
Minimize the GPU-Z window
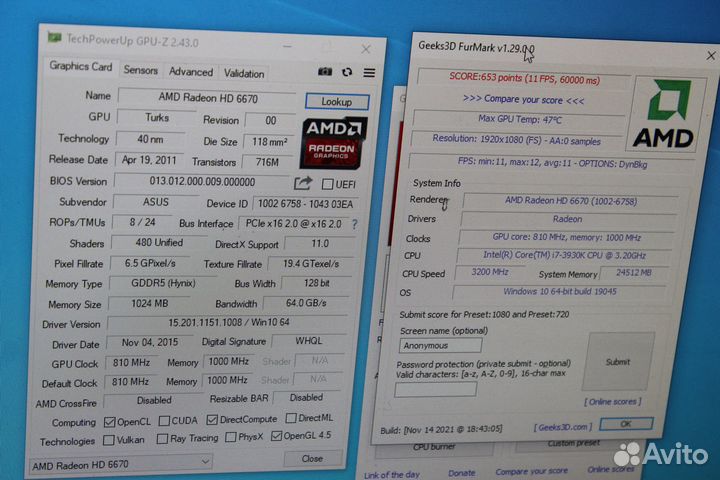pyautogui.click(x=287, y=46)
